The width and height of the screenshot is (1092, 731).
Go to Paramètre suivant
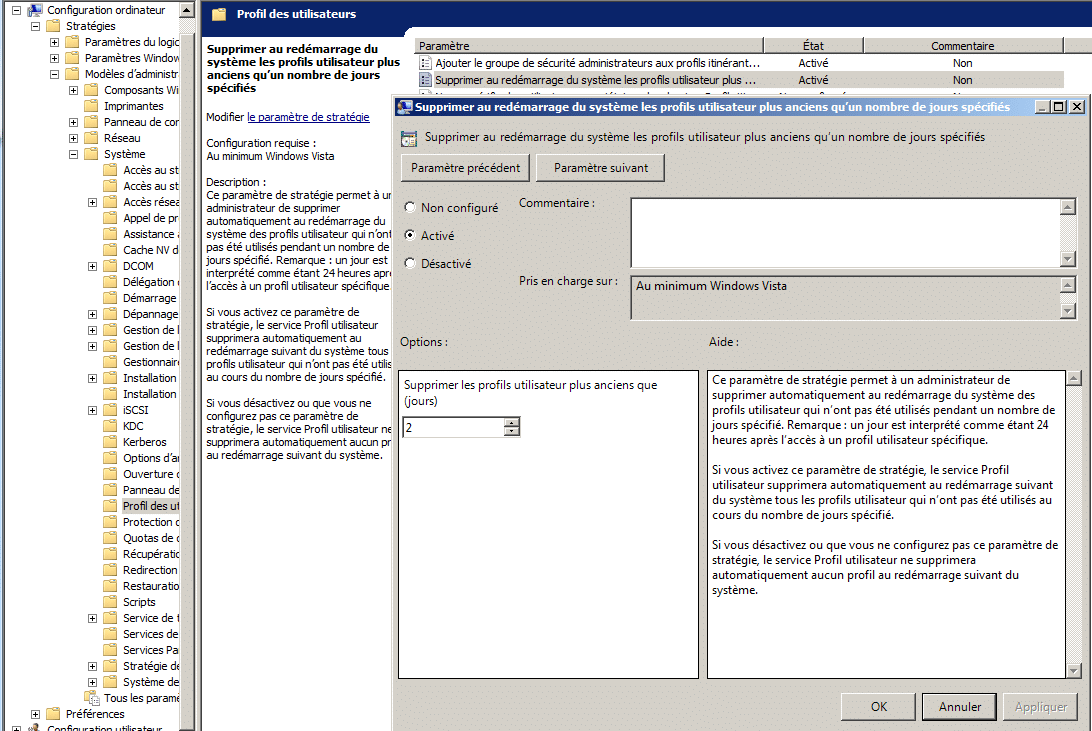(600, 168)
